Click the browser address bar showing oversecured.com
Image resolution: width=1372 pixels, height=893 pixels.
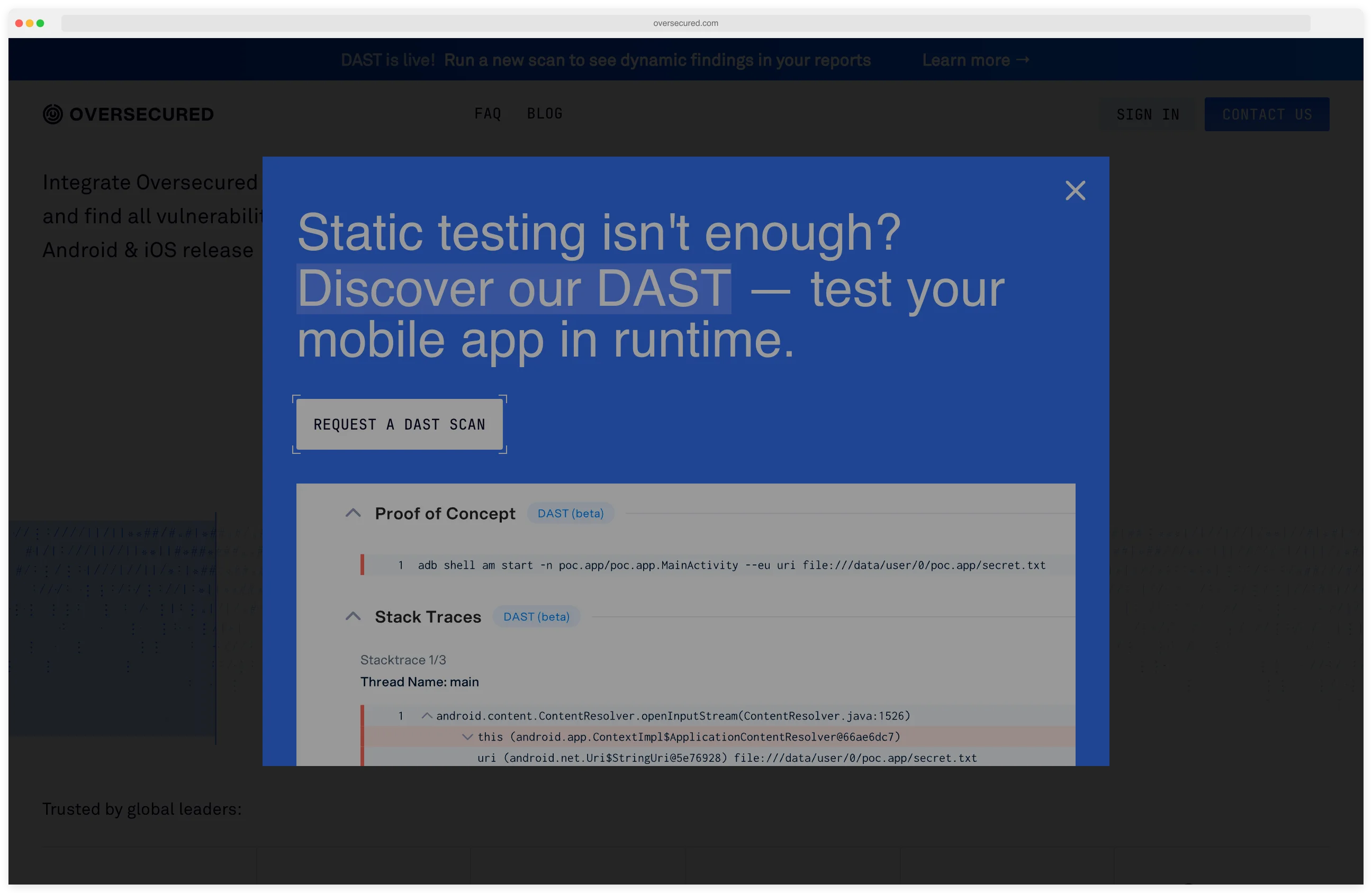pos(685,23)
